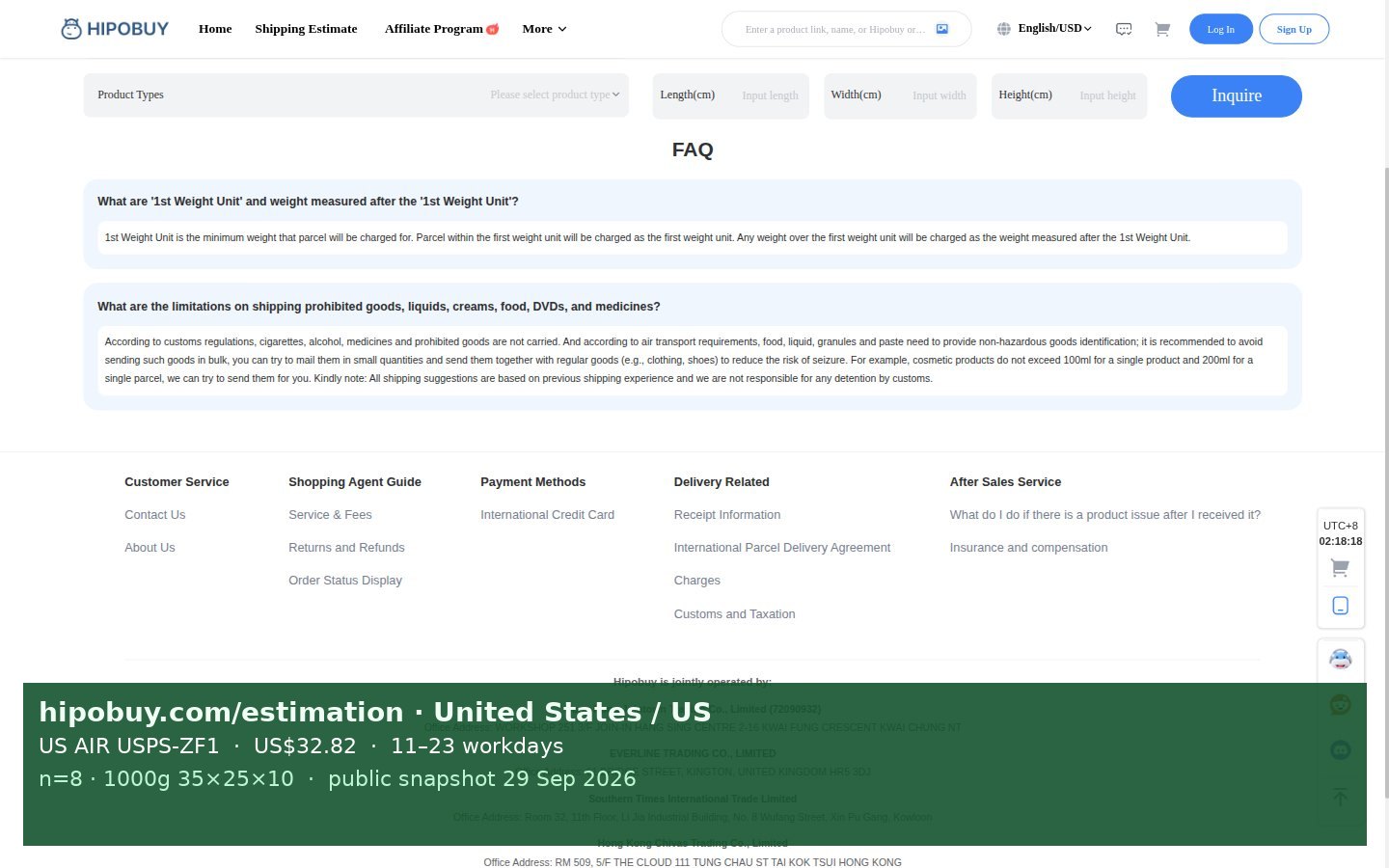Open the Product Types selector

356,95
